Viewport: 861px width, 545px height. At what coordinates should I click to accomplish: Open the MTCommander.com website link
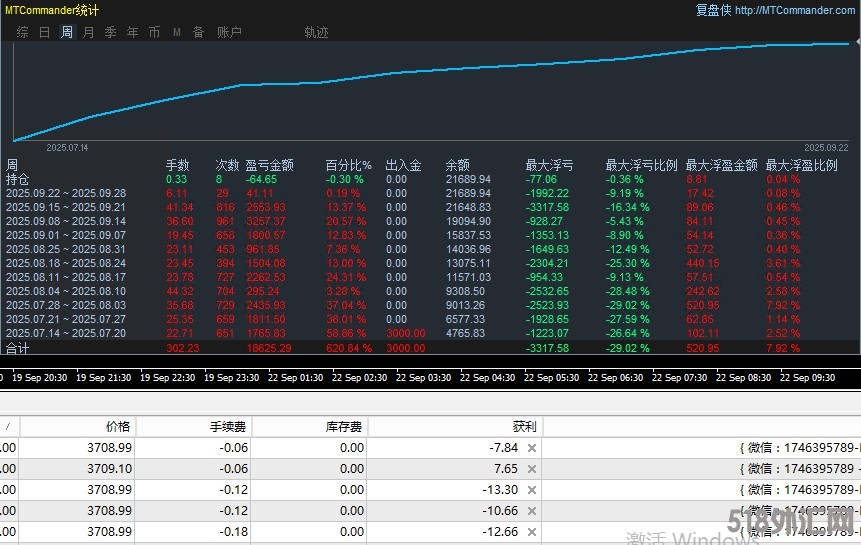click(796, 10)
